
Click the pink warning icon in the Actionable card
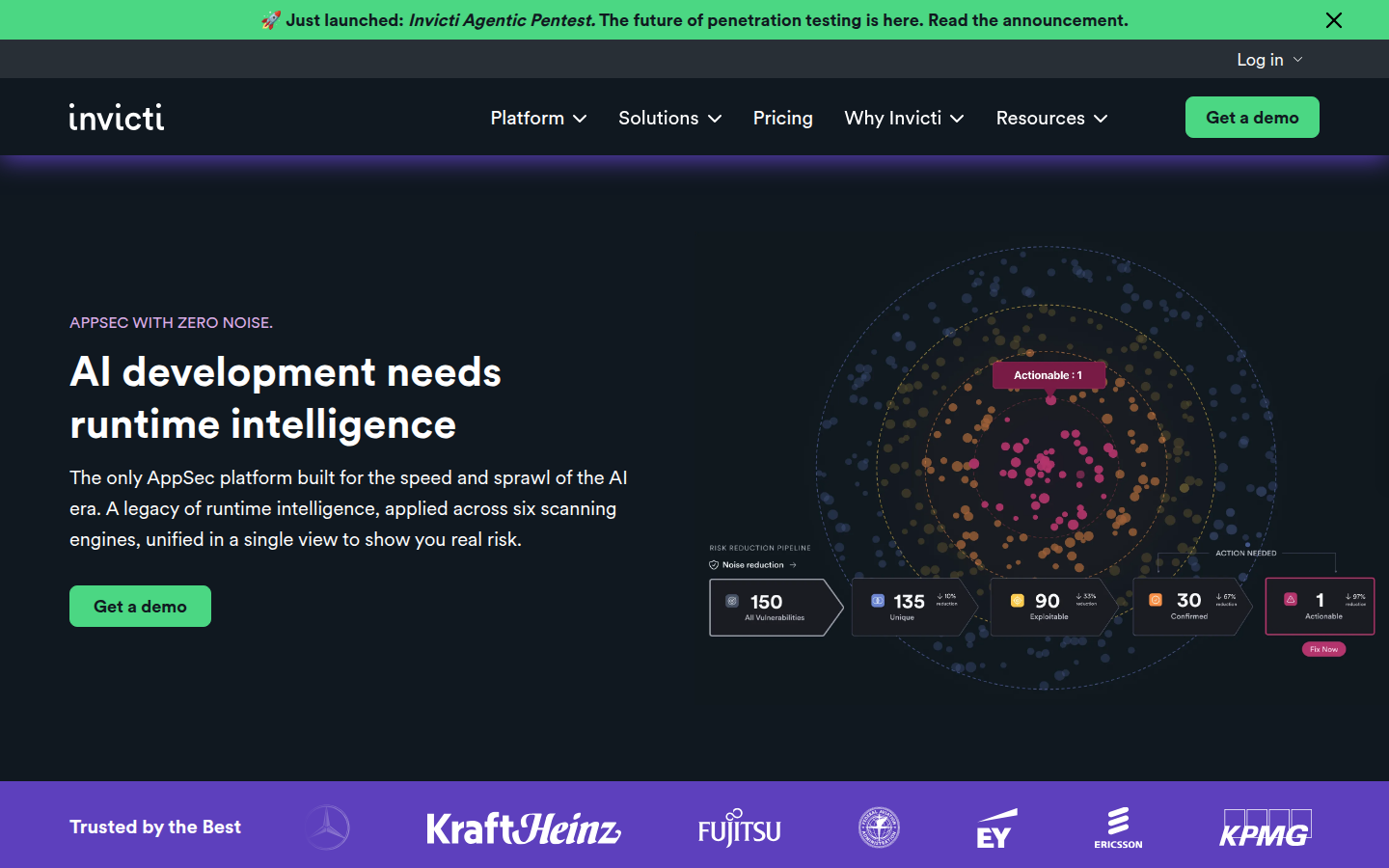point(1291,599)
